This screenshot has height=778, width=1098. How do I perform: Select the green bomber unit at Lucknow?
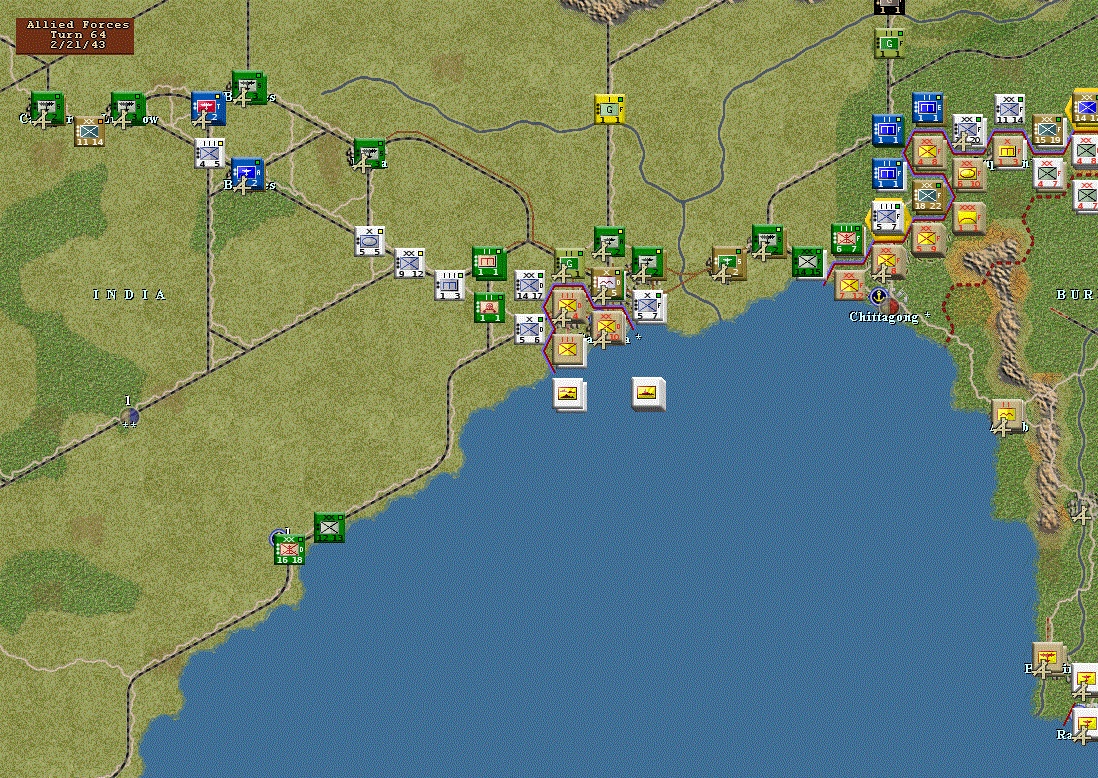[x=127, y=109]
